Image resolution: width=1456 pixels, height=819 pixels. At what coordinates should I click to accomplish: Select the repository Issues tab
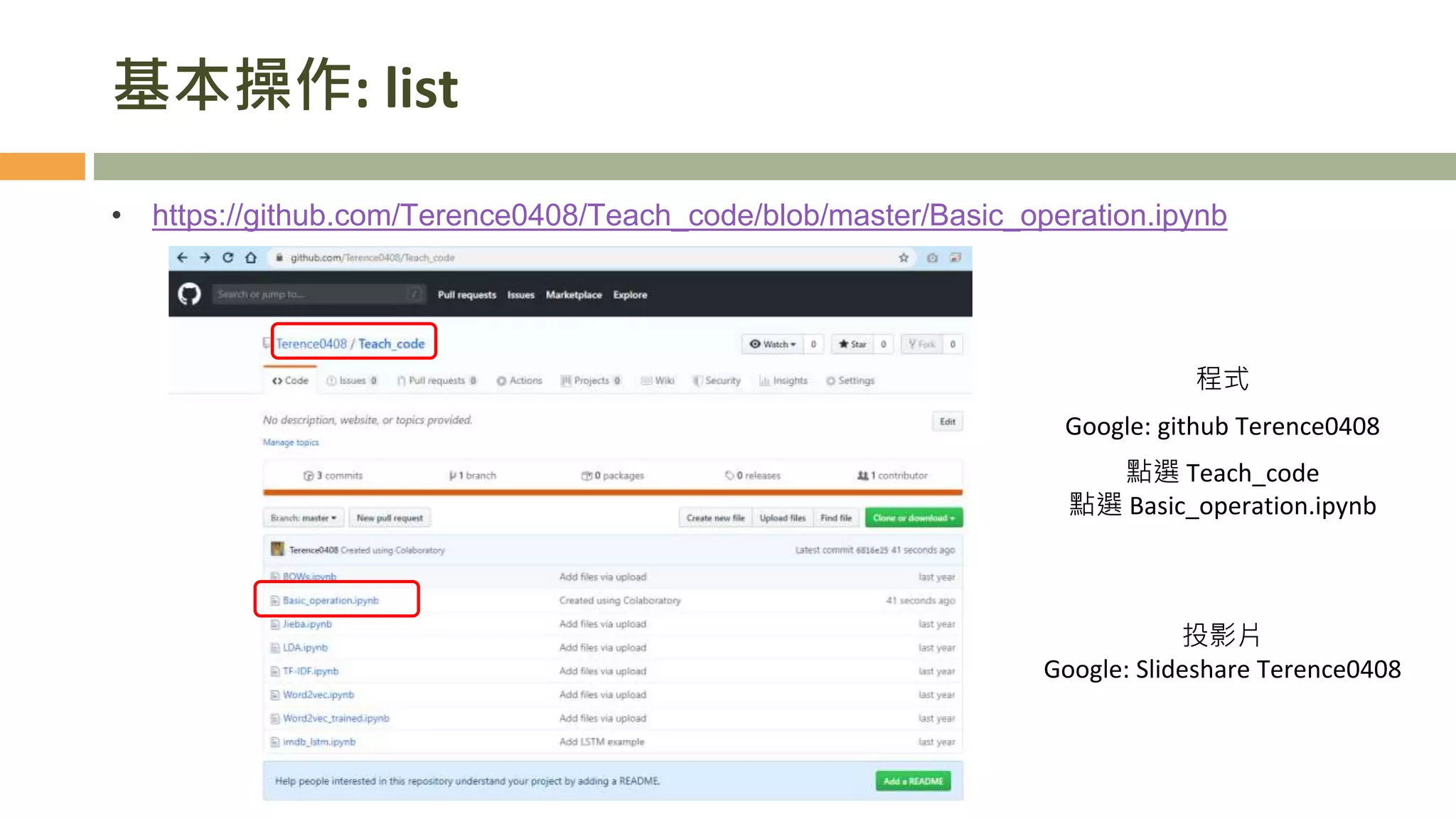(x=351, y=380)
